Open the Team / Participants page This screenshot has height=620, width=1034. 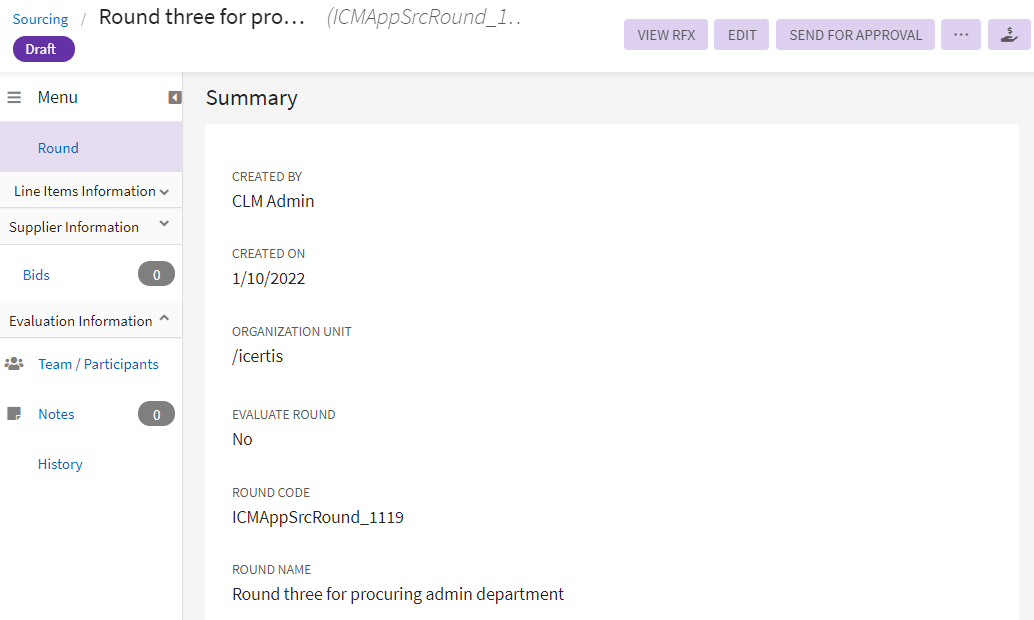coord(98,364)
